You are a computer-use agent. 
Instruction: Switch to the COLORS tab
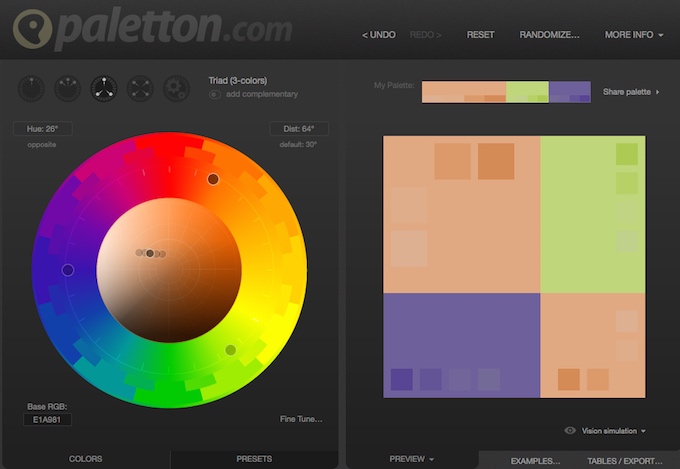tap(85, 459)
